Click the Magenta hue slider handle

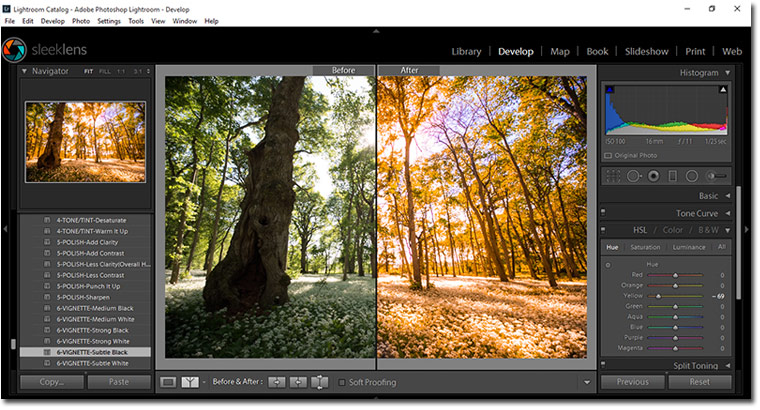point(675,348)
